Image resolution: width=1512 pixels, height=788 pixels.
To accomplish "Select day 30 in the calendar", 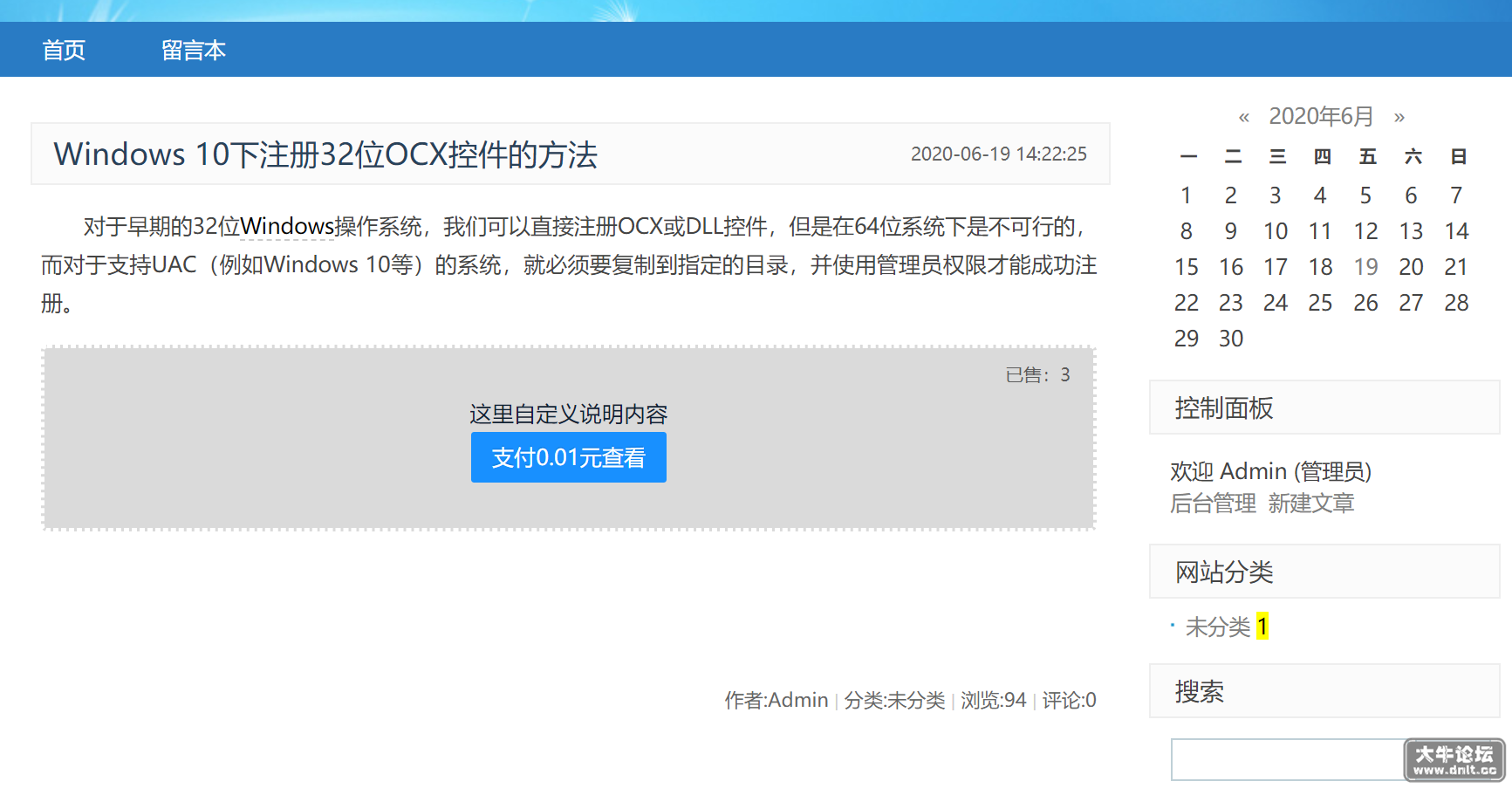I will [x=1231, y=339].
